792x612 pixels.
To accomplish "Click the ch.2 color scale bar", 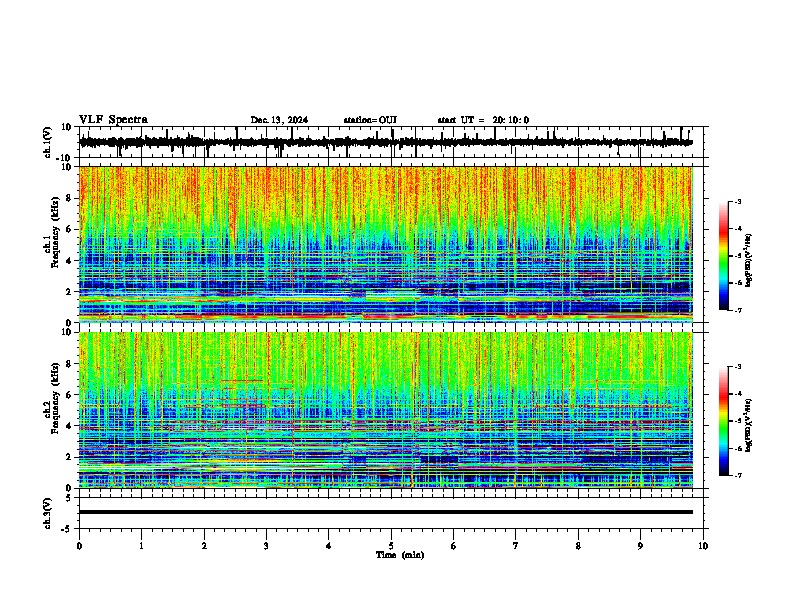I will (724, 421).
